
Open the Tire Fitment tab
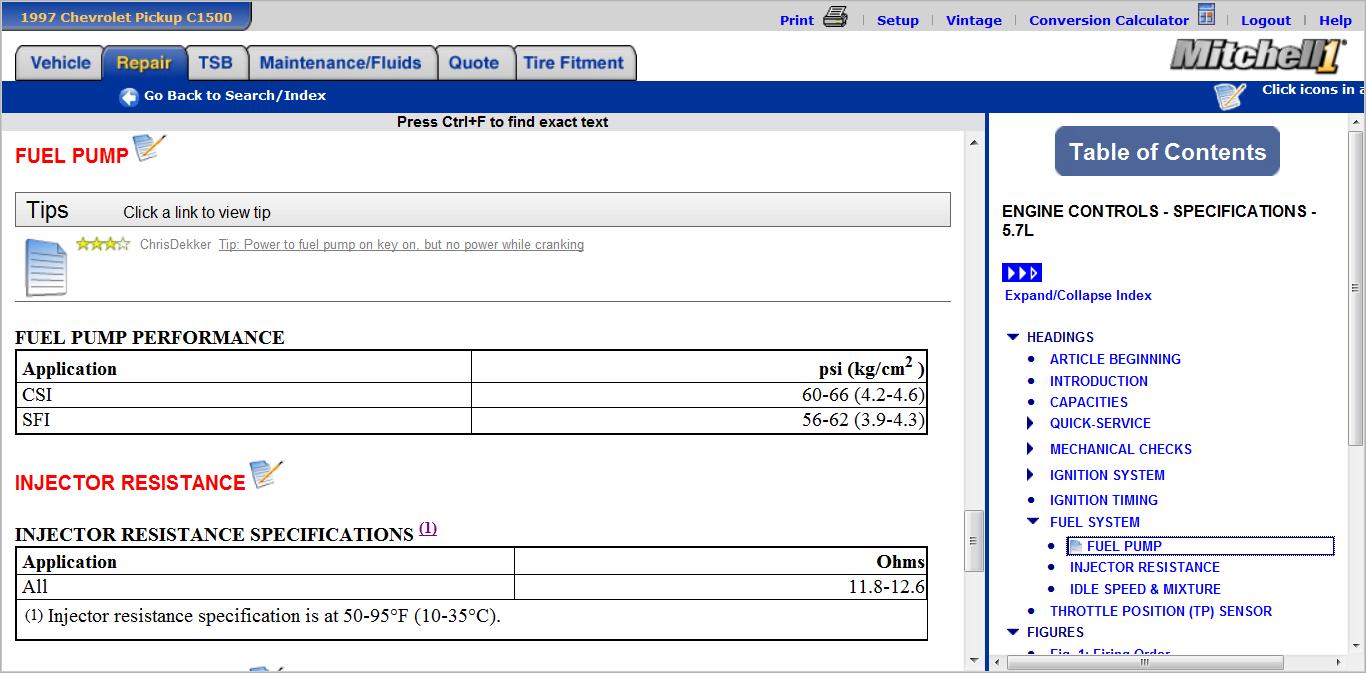[x=574, y=63]
